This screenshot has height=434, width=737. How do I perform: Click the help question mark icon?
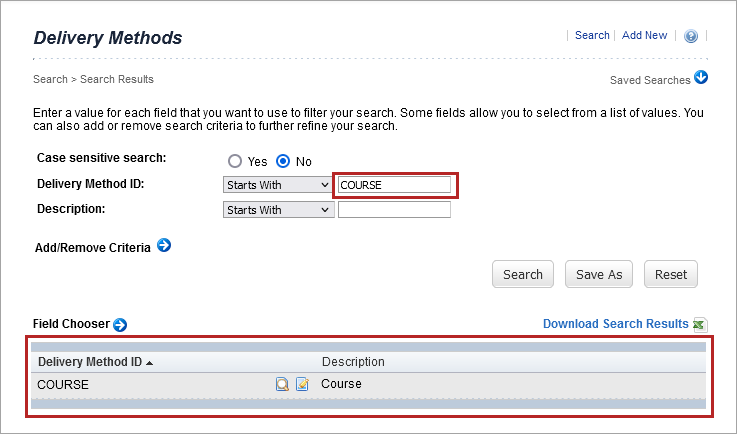point(690,36)
